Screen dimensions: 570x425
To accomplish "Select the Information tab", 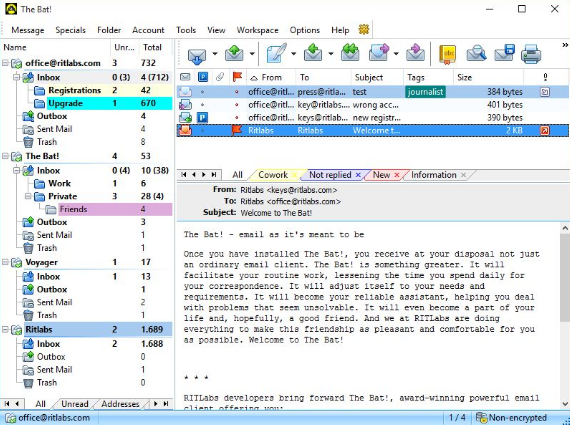I will (434, 175).
